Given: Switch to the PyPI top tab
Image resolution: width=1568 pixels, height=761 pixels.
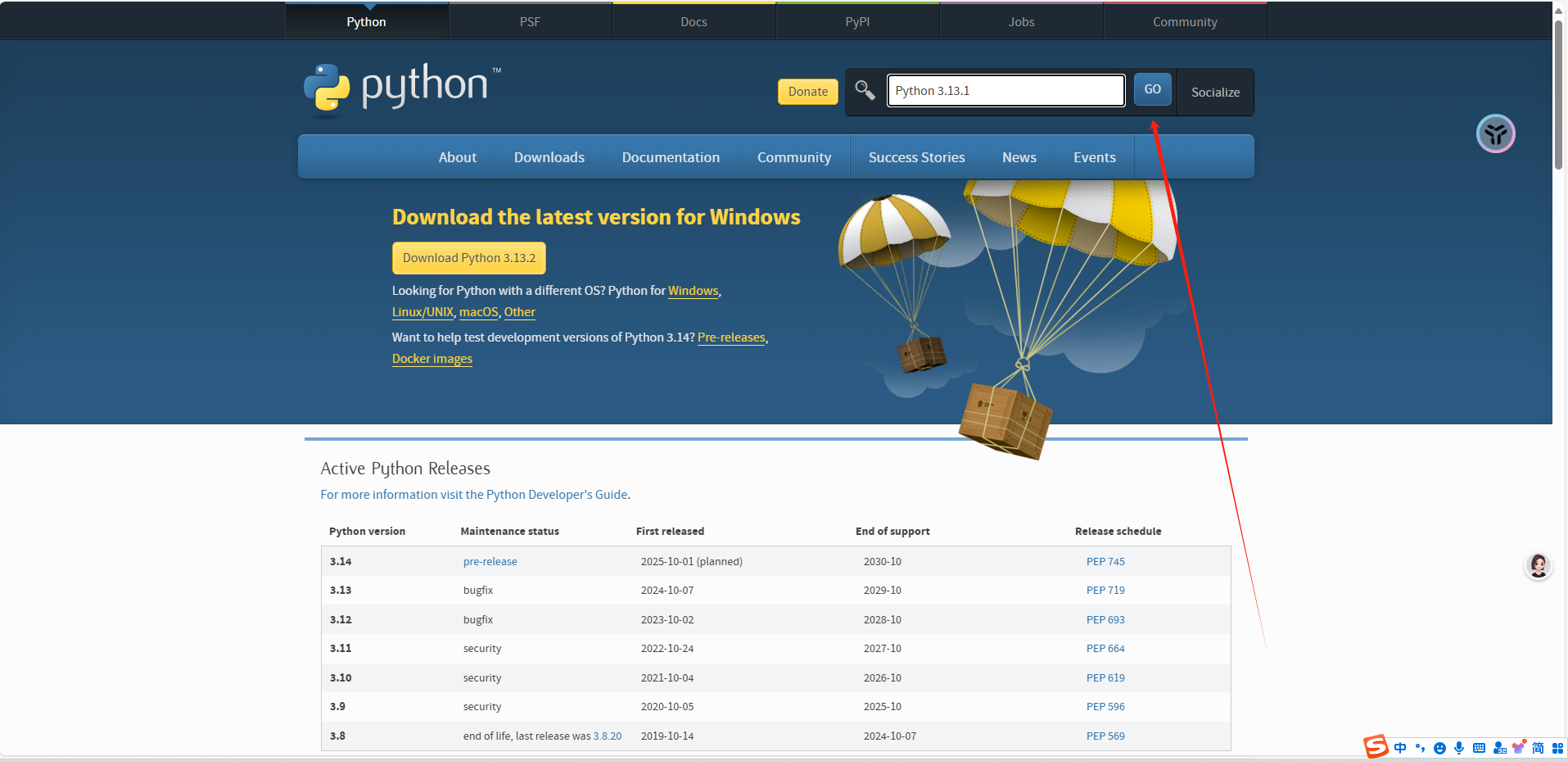Looking at the screenshot, I should click(x=857, y=21).
